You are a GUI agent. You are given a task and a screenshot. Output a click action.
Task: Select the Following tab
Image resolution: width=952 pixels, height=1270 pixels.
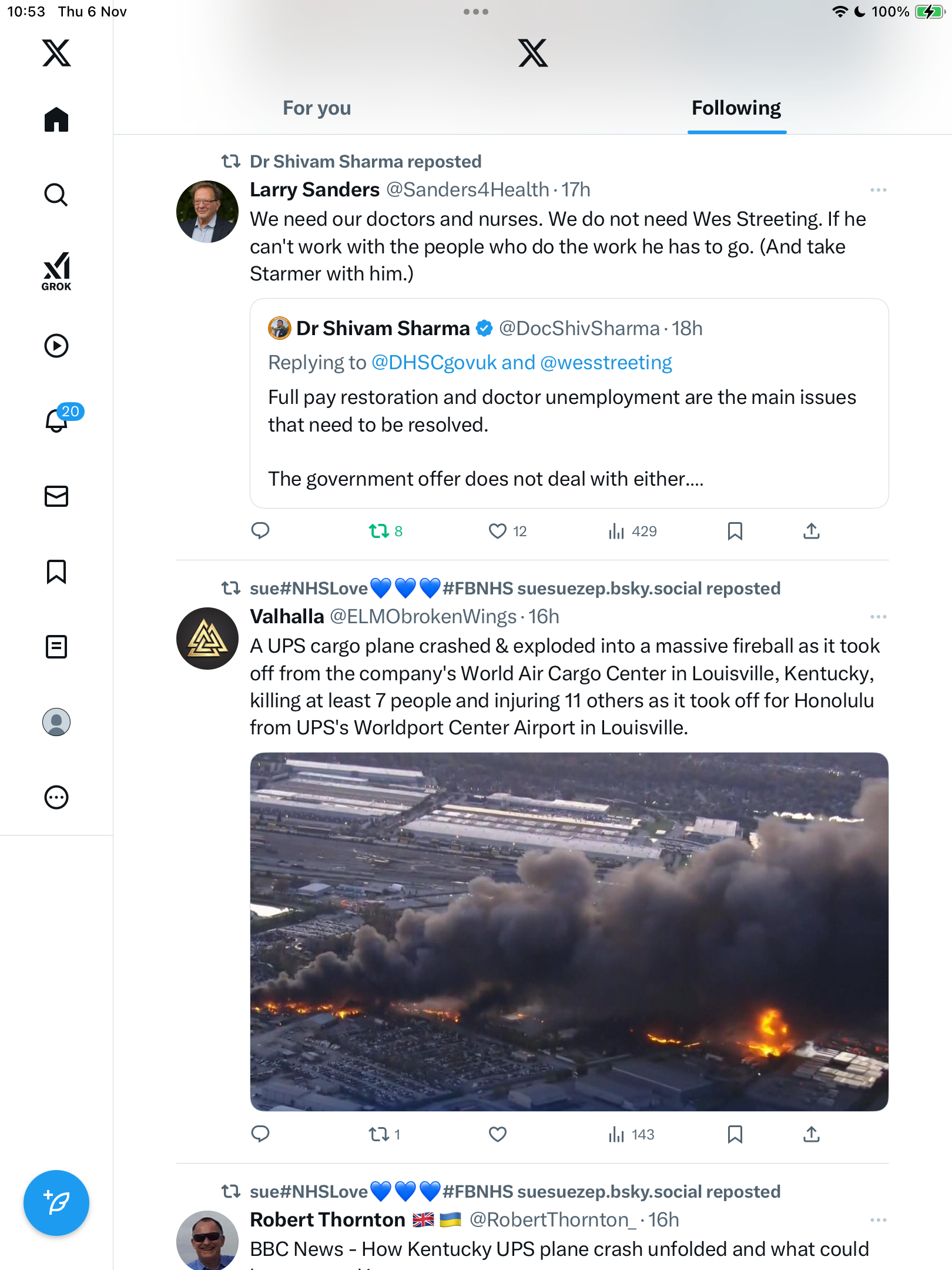(736, 108)
